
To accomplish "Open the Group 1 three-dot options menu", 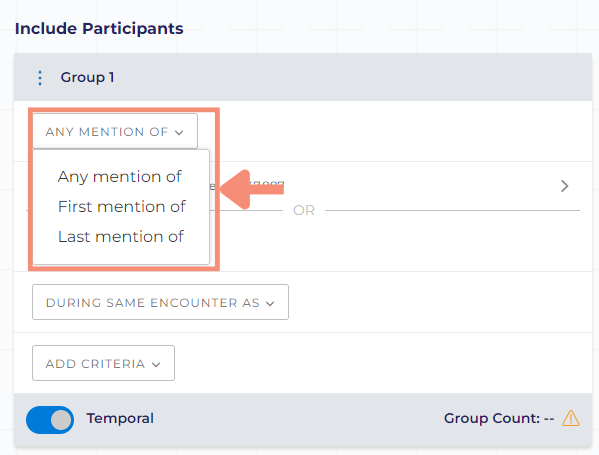I will pyautogui.click(x=40, y=78).
